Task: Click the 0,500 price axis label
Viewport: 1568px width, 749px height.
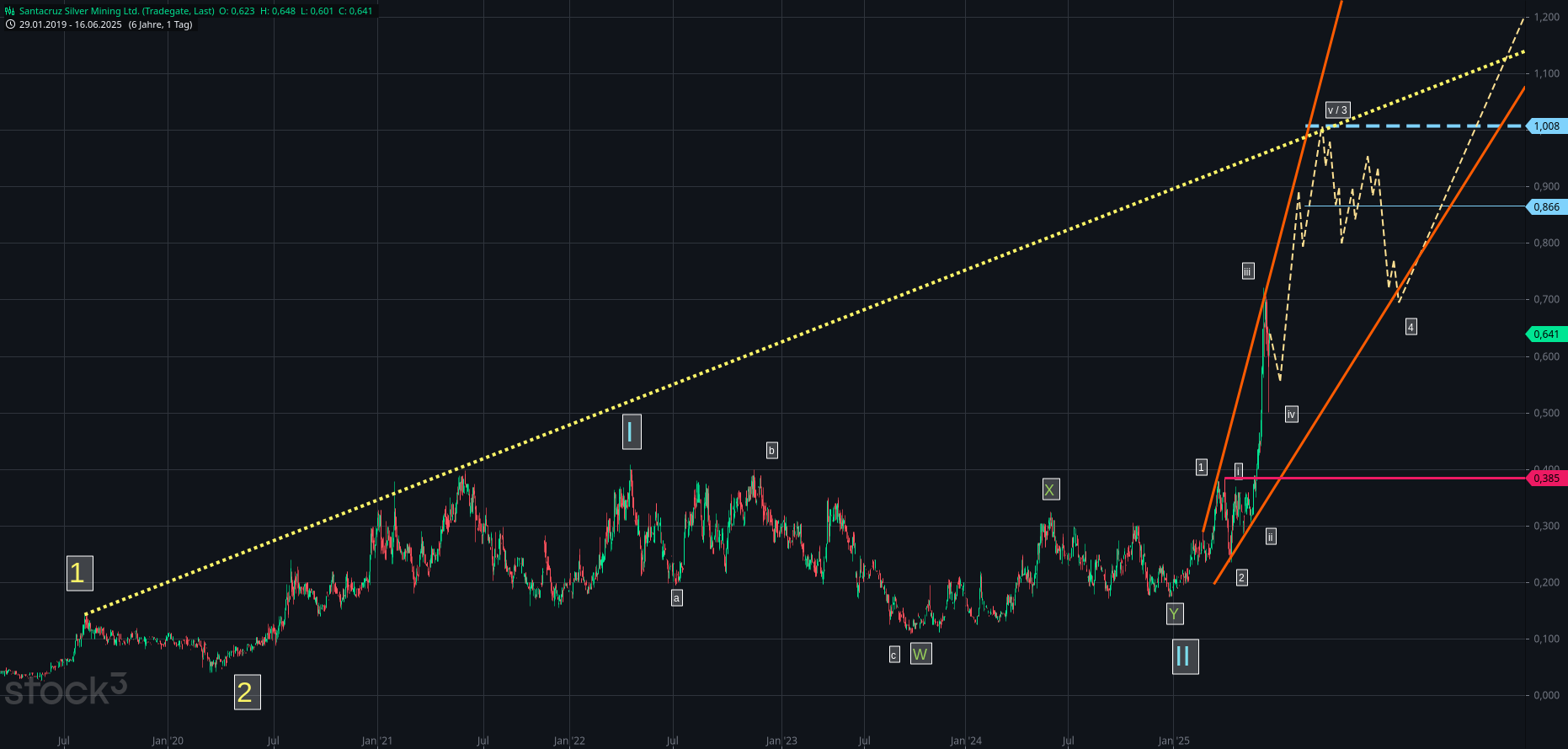Action: tap(1547, 413)
